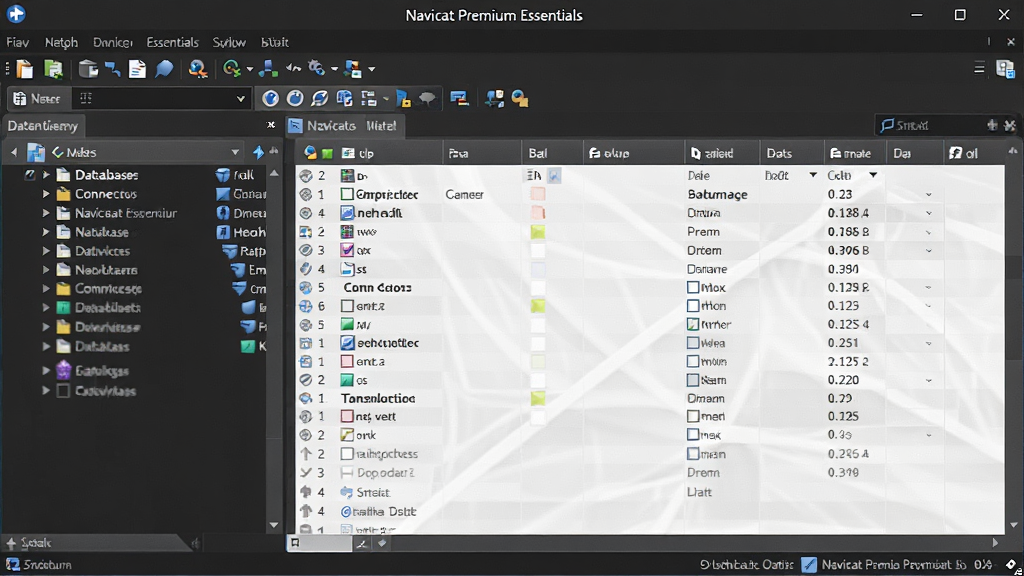The image size is (1024, 576).
Task: Click the copy documents icon in second toolbar
Action: [x=344, y=99]
